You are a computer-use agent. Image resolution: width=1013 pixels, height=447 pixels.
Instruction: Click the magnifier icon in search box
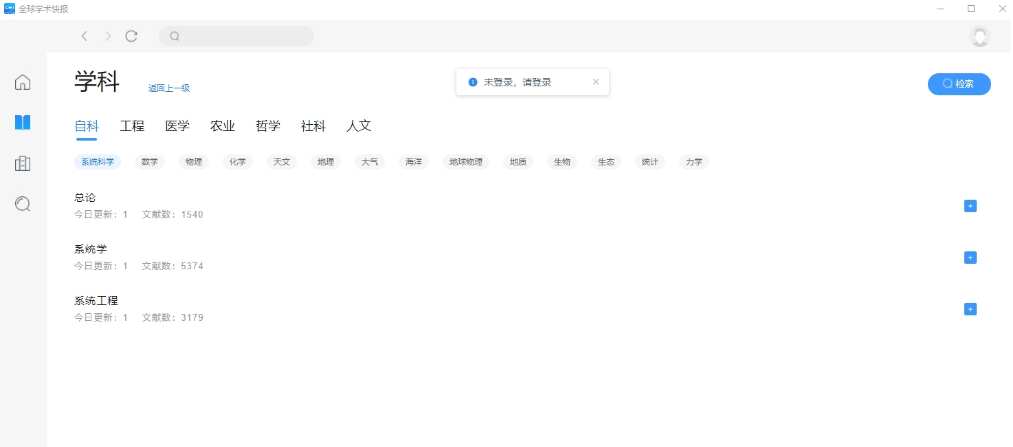[174, 36]
